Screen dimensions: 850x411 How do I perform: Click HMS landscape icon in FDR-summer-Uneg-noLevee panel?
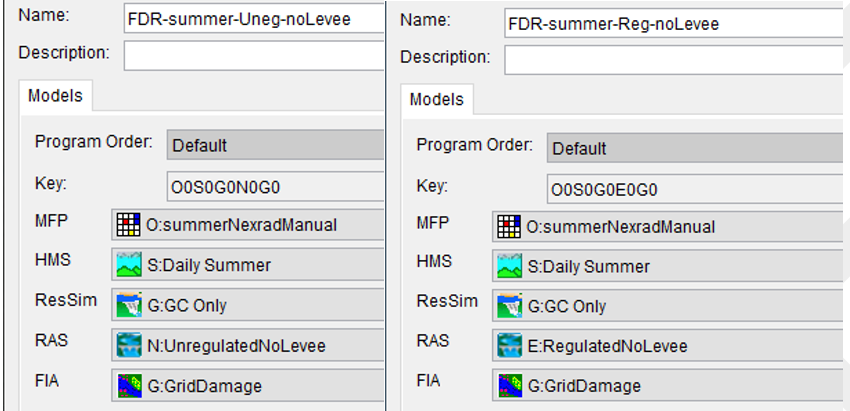tap(128, 265)
